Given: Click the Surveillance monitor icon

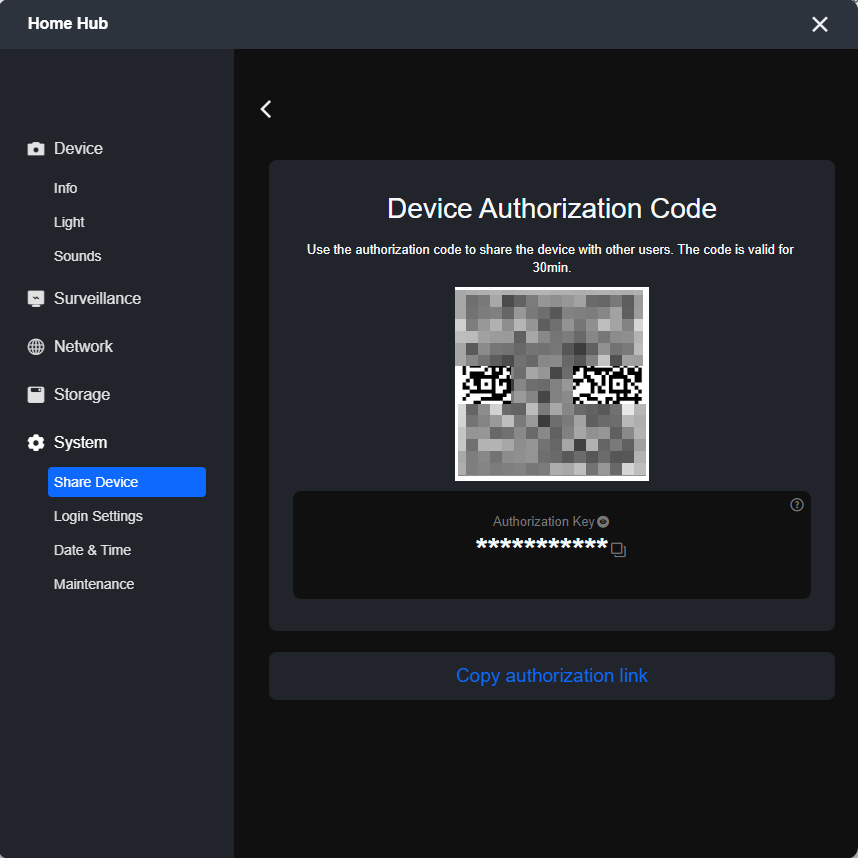Looking at the screenshot, I should click(x=36, y=299).
